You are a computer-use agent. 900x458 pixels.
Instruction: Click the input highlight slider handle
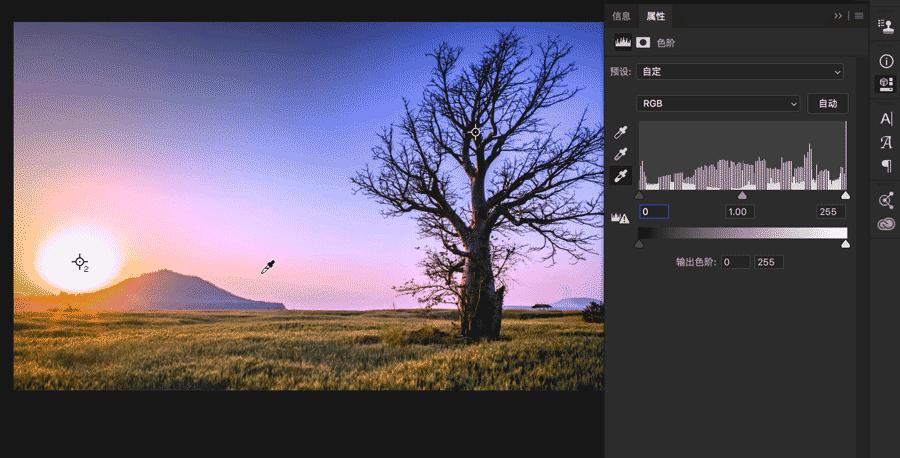[845, 196]
